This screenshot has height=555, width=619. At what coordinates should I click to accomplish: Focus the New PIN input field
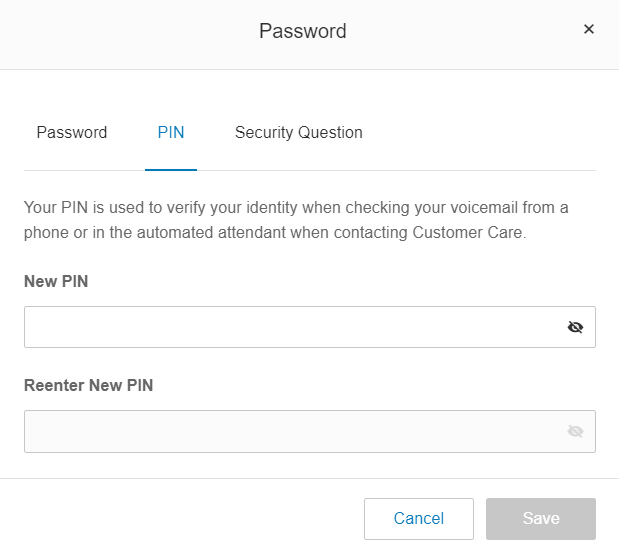310,327
